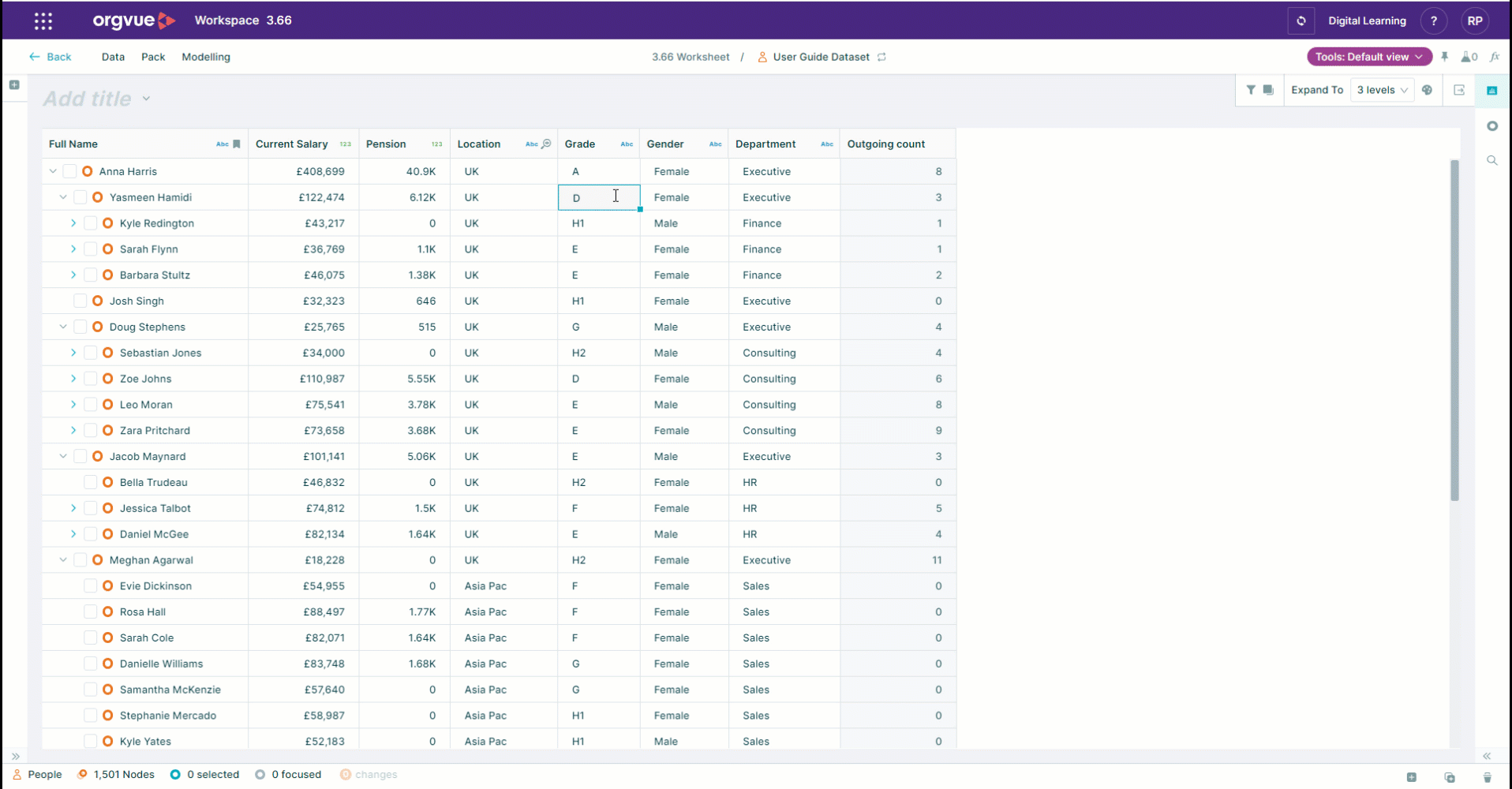Viewport: 1512px width, 789px height.
Task: Collapse the Jacob Maynard node
Action: point(63,456)
